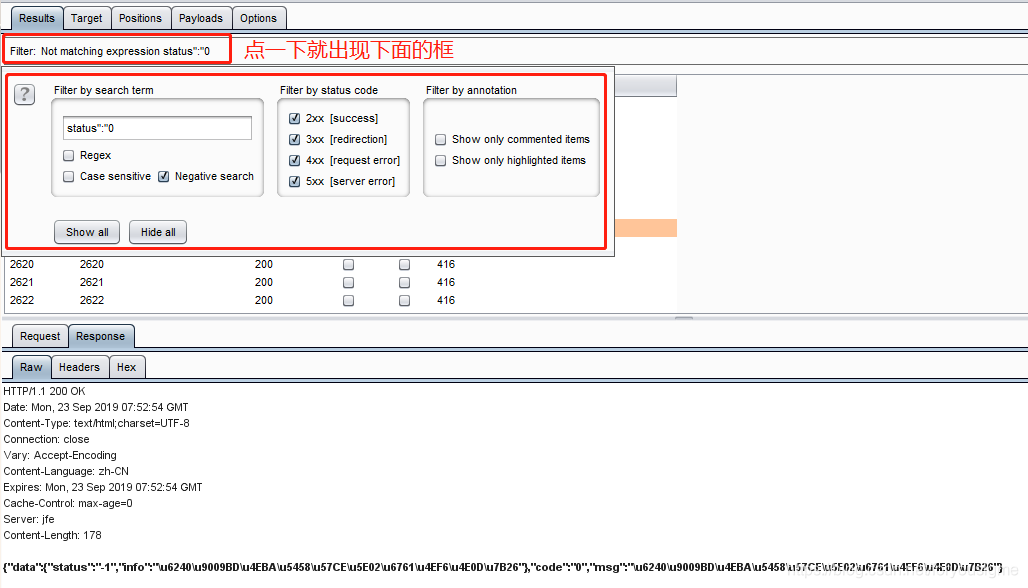Viewport: 1028px width, 588px height.
Task: Uncheck the 3xx [redirection] status filter
Action: pyautogui.click(x=294, y=140)
